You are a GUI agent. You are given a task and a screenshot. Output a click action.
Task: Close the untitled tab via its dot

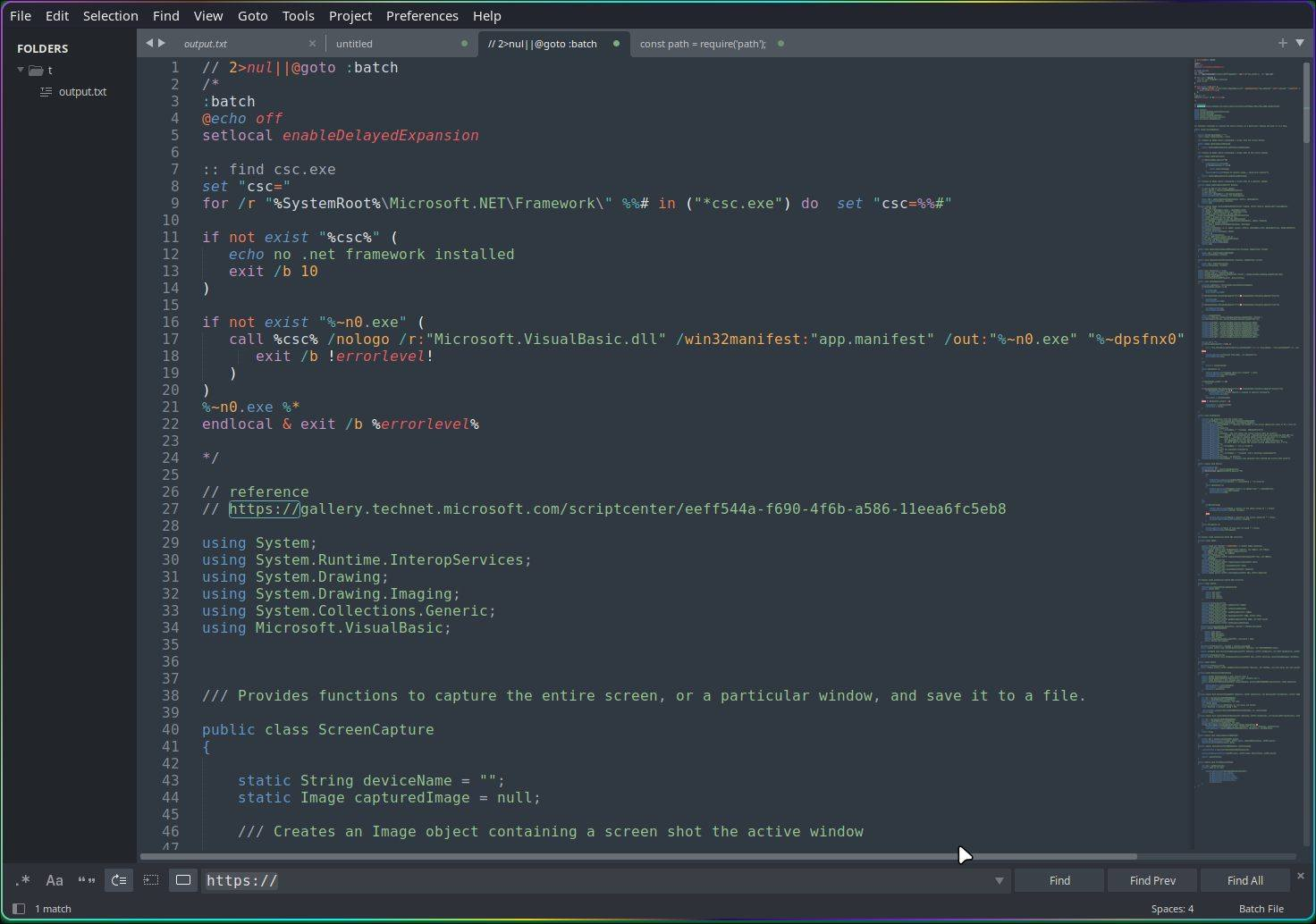click(x=464, y=43)
